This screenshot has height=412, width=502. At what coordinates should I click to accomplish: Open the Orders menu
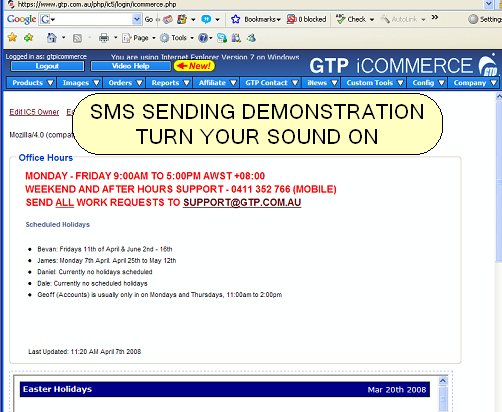(125, 83)
